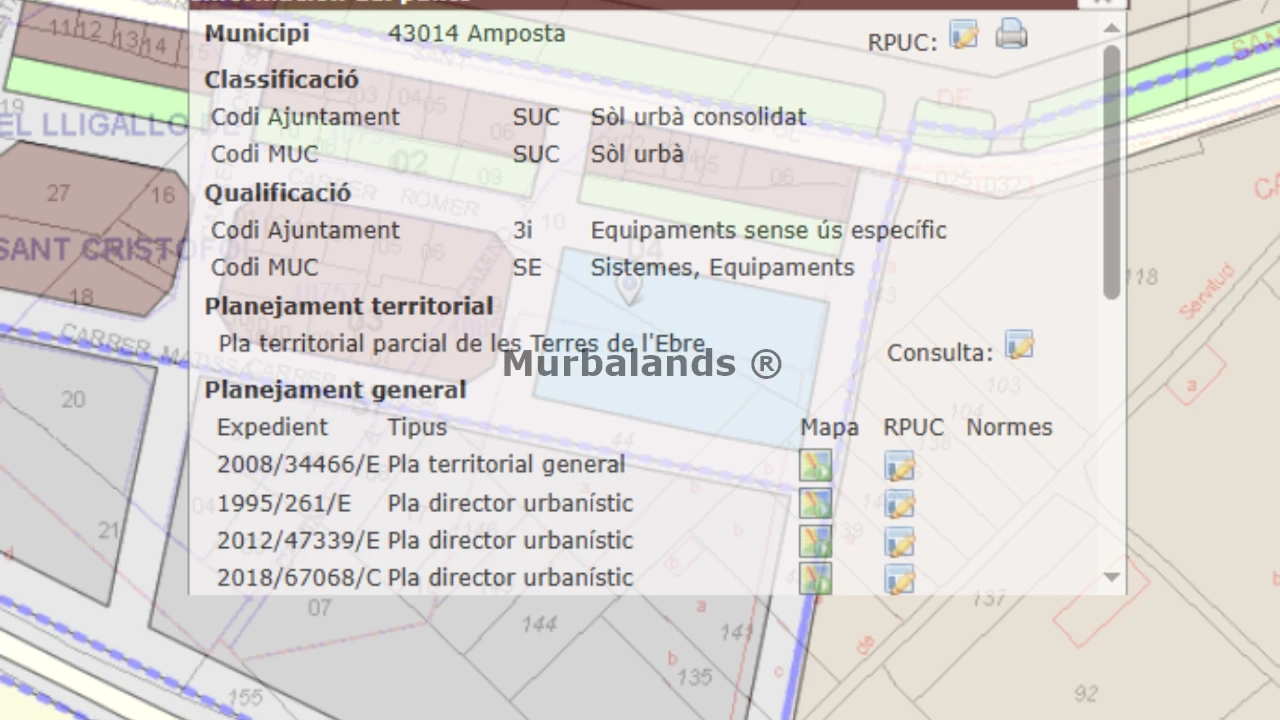
Task: Open RPUC icon for expedient 2008/34466/E
Action: [x=899, y=466]
